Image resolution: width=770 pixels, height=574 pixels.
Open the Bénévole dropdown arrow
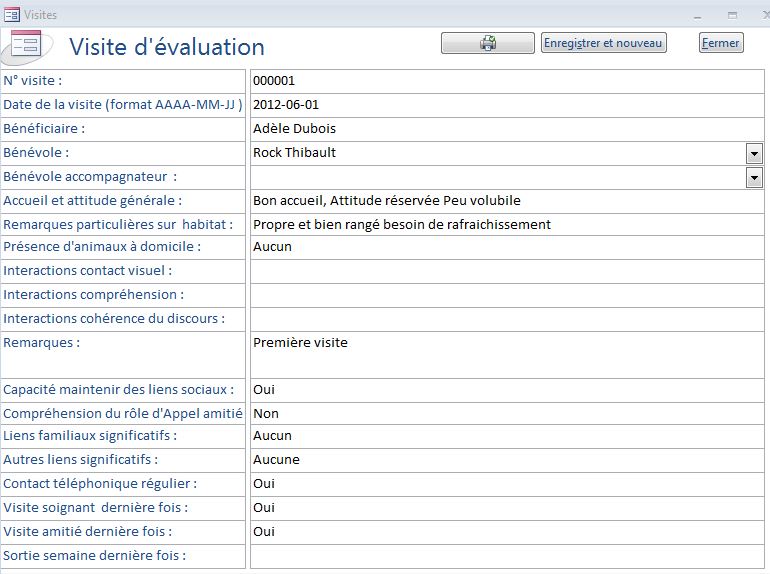pos(754,153)
